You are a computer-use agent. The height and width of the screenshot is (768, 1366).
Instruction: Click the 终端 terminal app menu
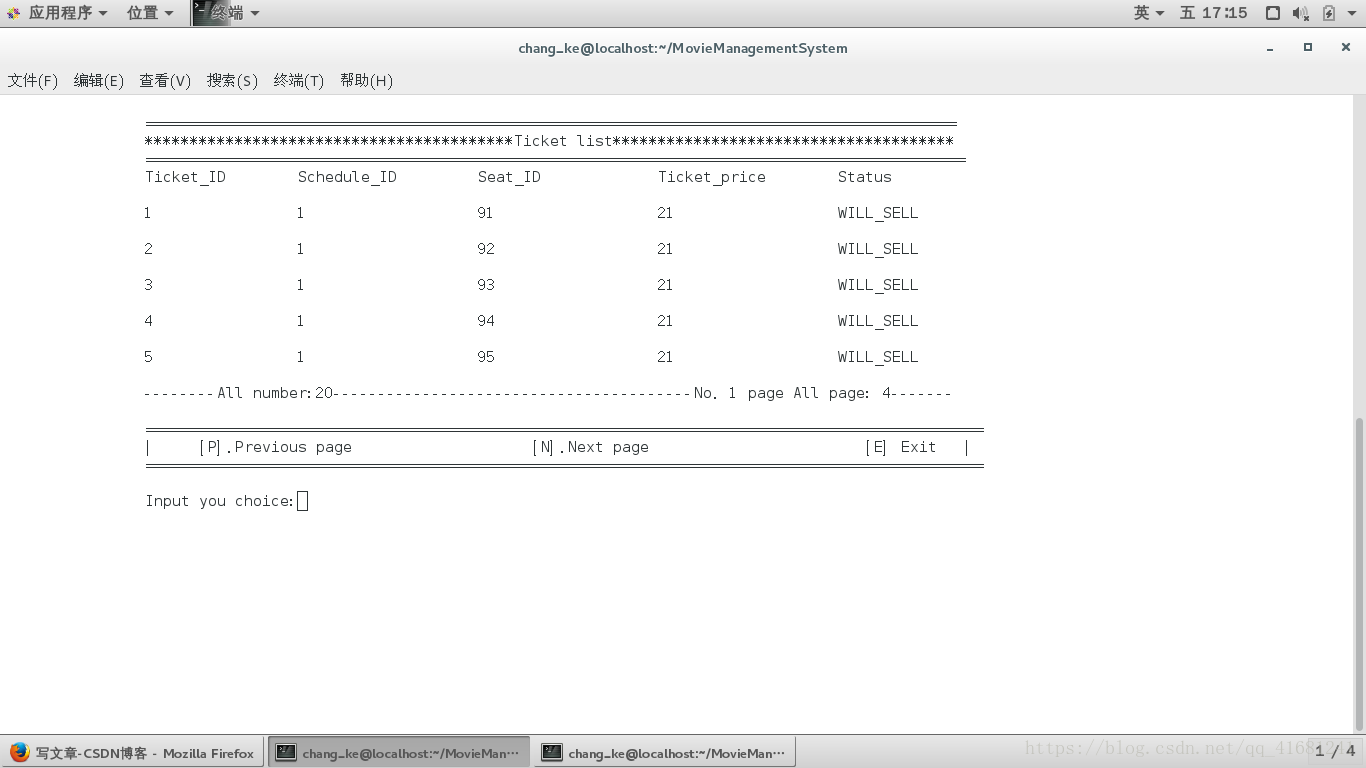click(227, 13)
